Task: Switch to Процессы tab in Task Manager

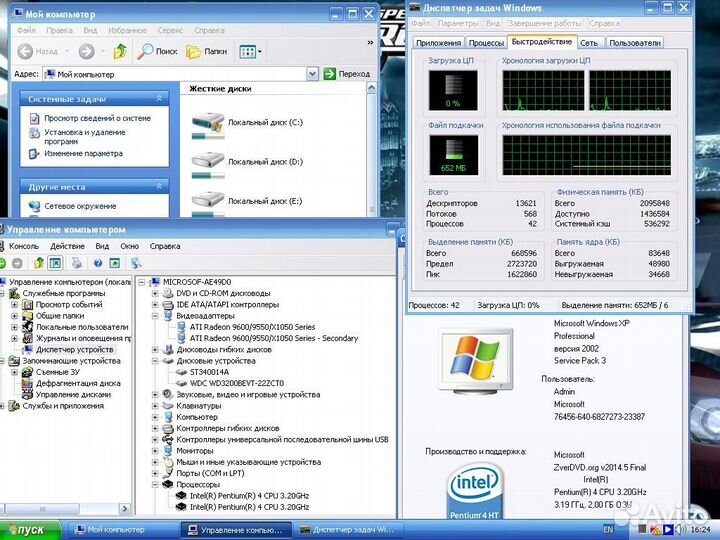Action: pos(486,43)
